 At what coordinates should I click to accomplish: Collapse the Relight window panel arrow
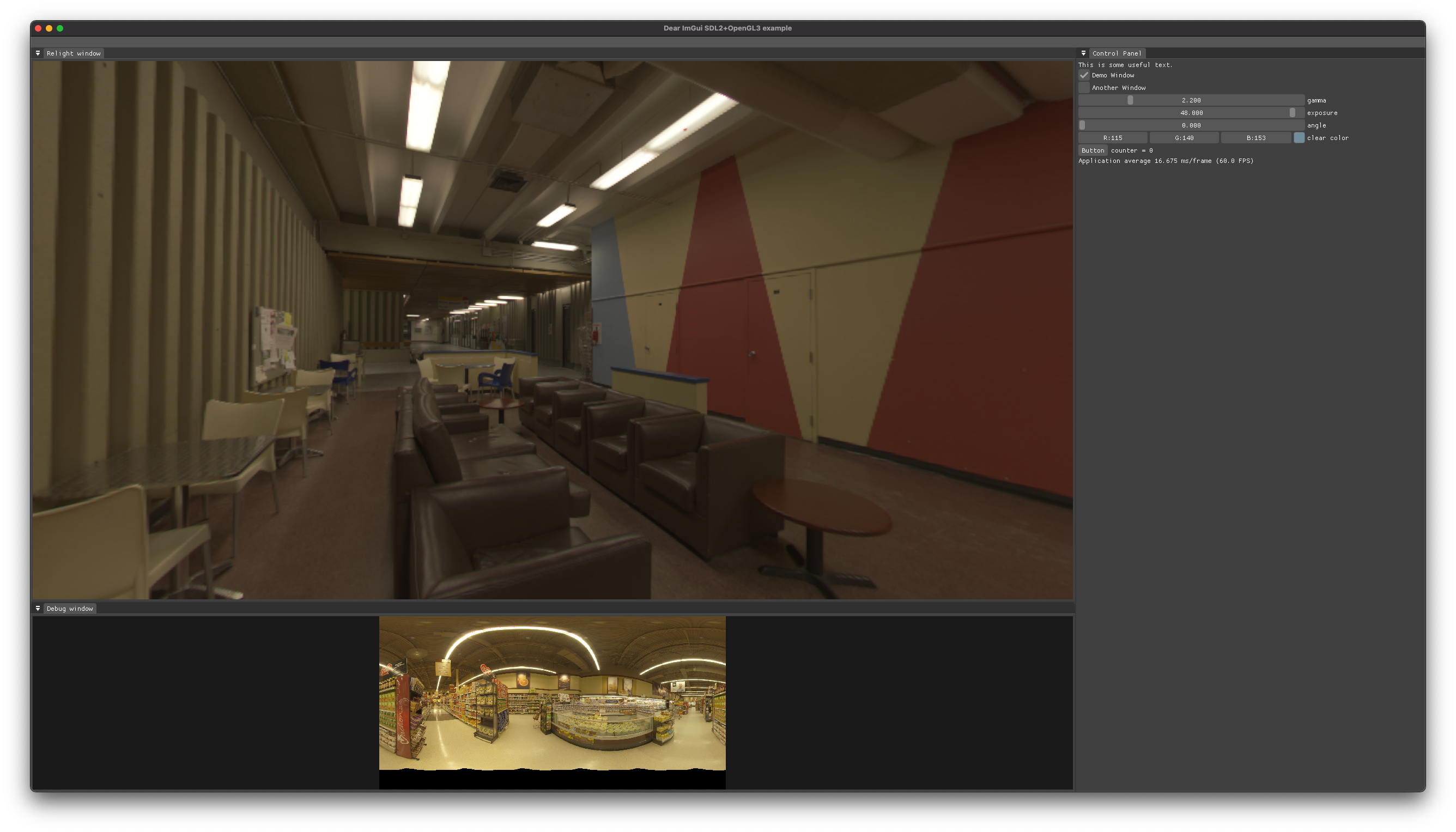tap(38, 53)
